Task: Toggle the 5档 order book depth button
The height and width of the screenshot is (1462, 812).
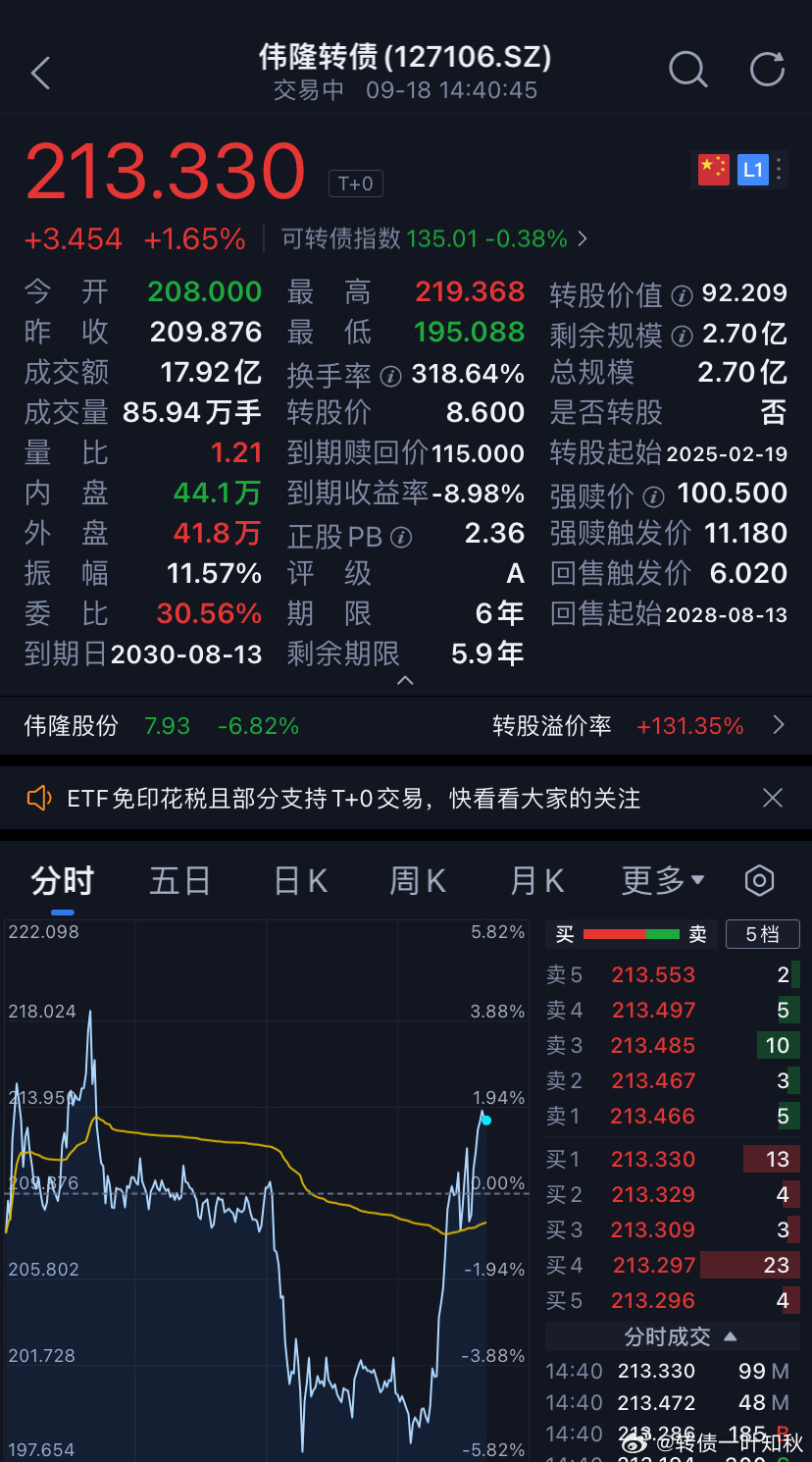Action: (762, 934)
